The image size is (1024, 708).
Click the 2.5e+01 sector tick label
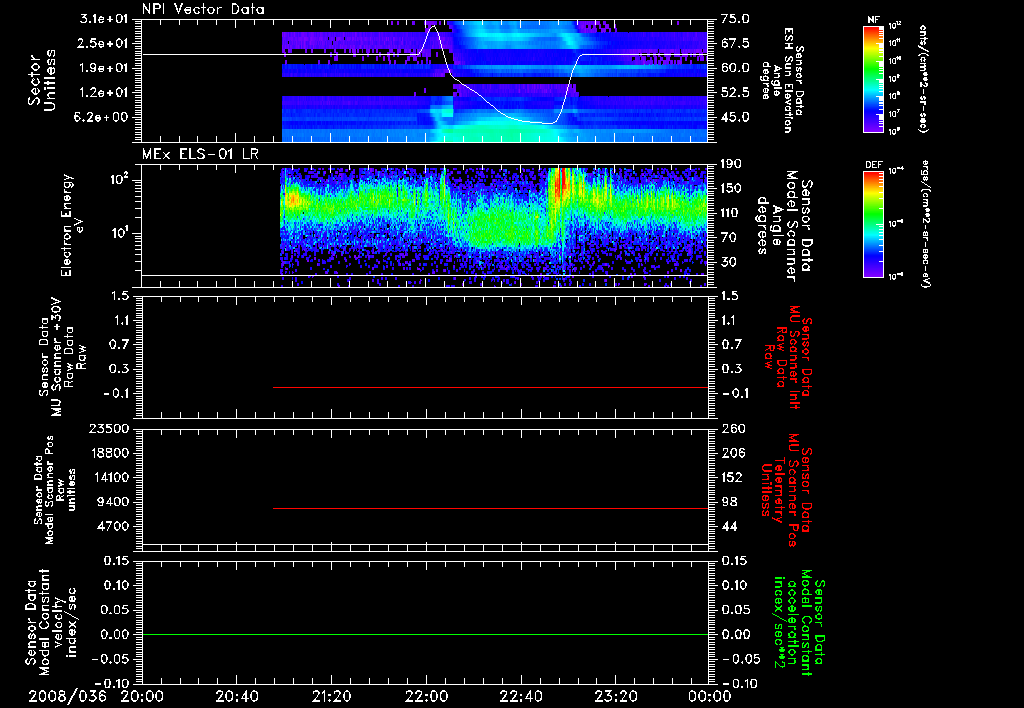coord(105,43)
